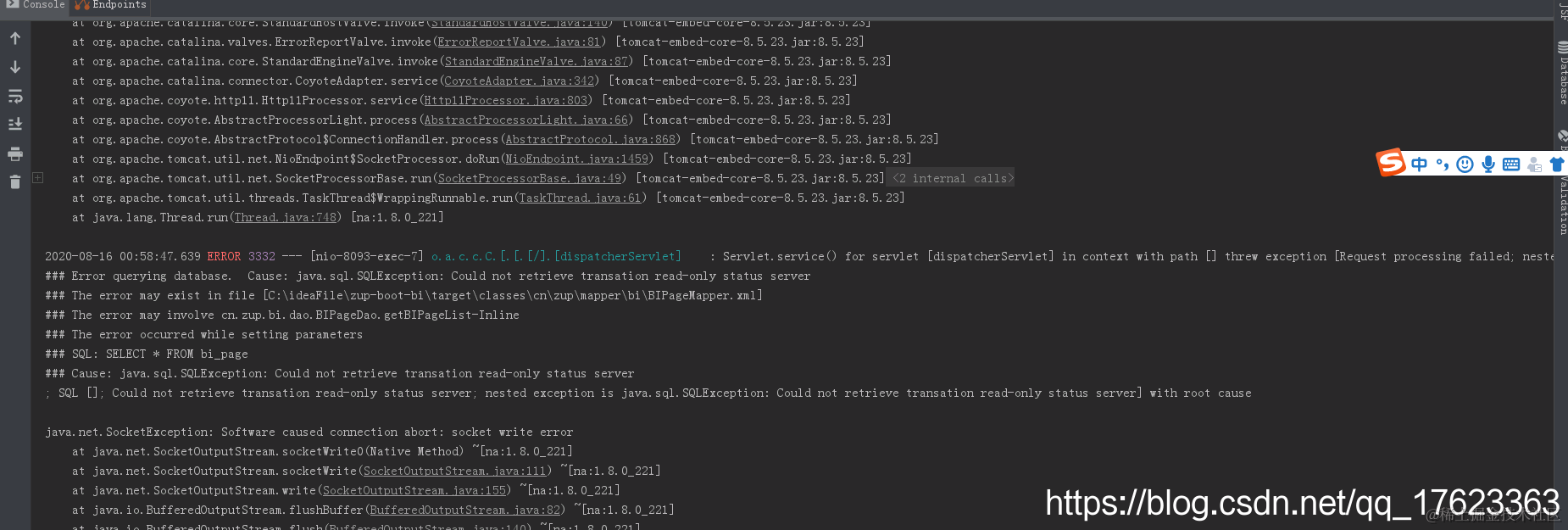The image size is (1568, 530).
Task: Click the 'error occurred while setting parameters' line
Action: coord(203,334)
